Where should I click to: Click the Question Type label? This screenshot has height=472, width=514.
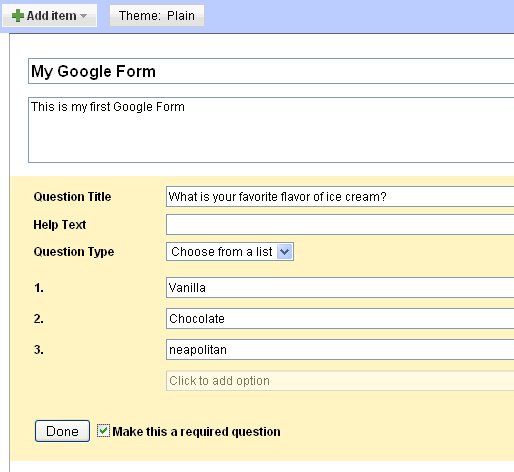[x=74, y=252]
